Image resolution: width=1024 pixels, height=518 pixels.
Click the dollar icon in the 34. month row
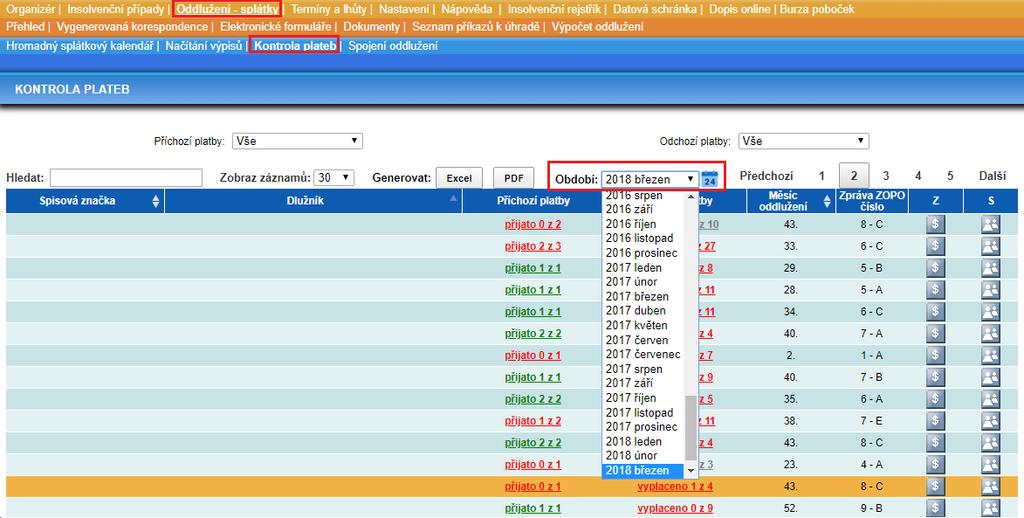coord(935,312)
